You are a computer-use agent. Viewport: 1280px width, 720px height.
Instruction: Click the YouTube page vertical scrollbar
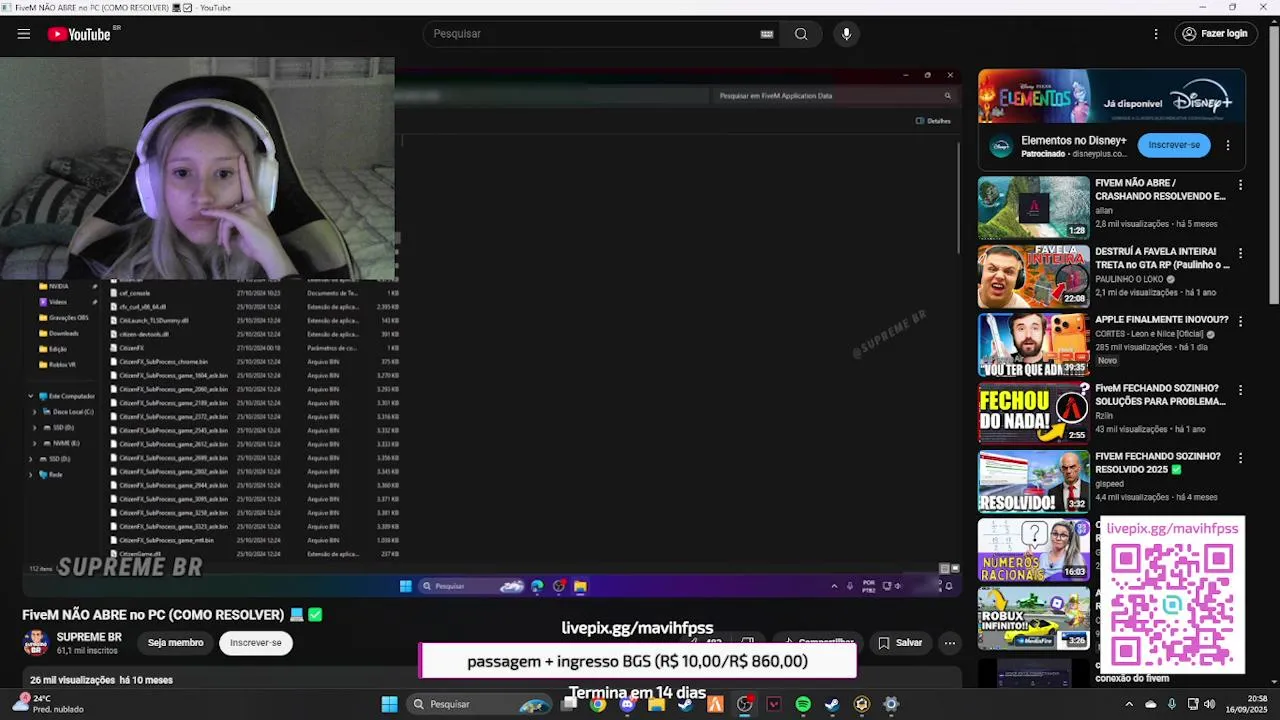(x=1273, y=165)
